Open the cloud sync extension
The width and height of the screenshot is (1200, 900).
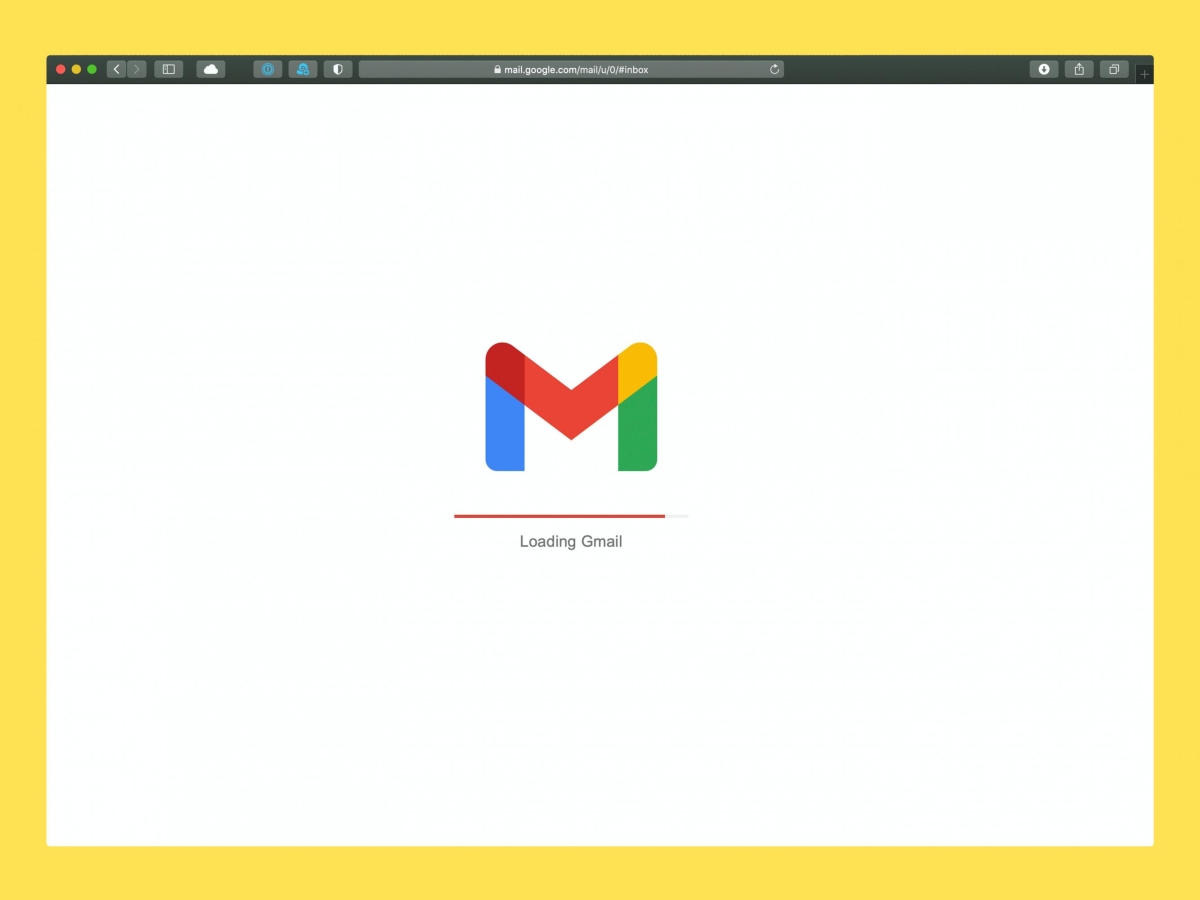coord(303,69)
